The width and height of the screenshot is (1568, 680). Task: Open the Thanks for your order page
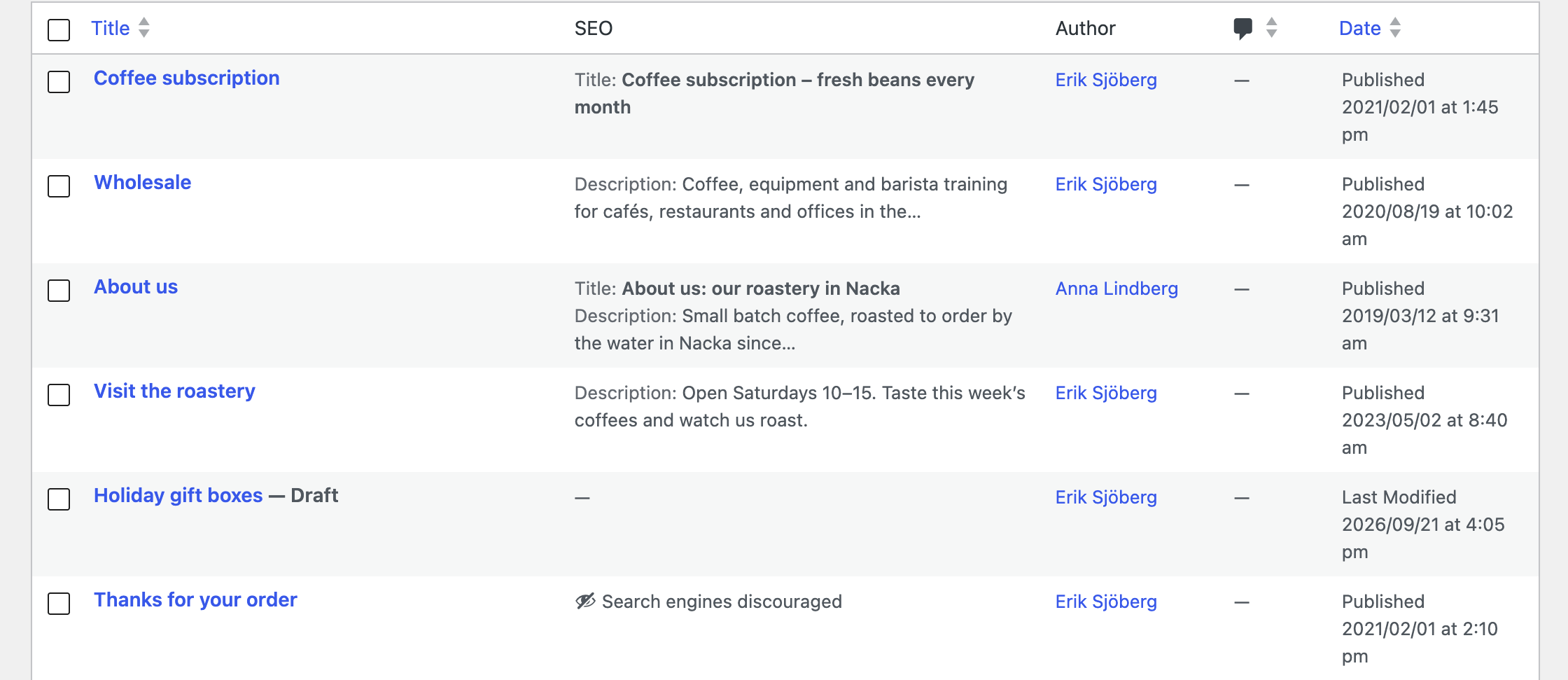(195, 599)
